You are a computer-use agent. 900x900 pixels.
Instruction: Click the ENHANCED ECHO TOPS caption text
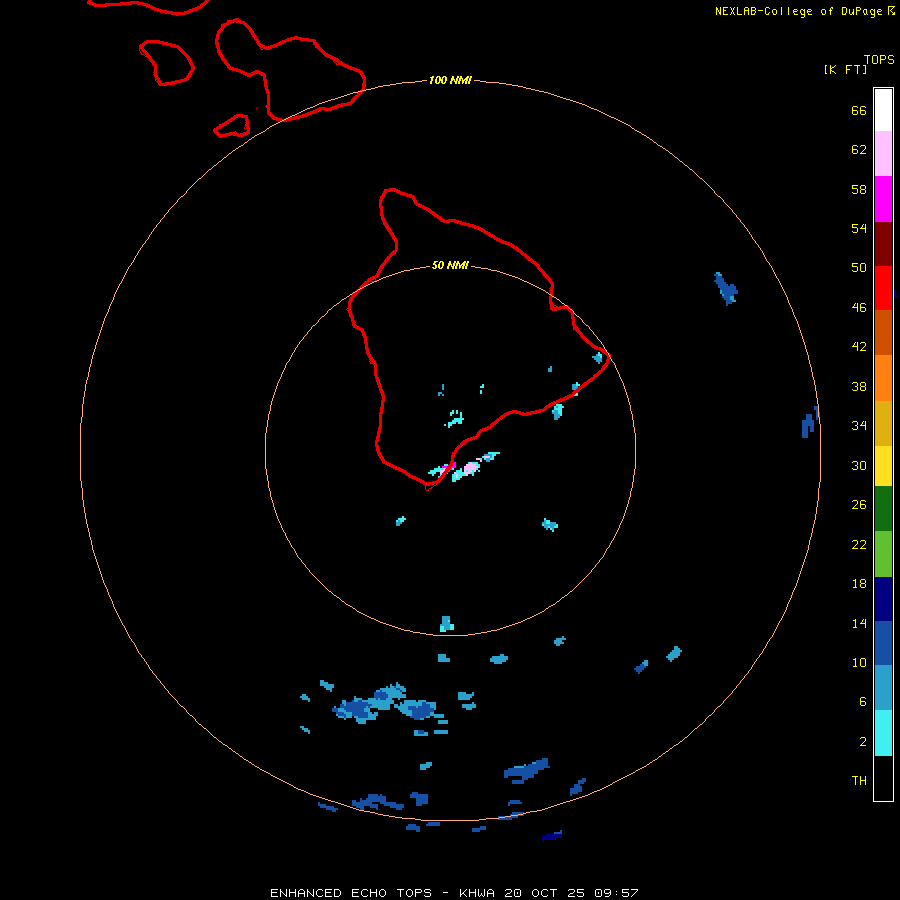(454, 893)
